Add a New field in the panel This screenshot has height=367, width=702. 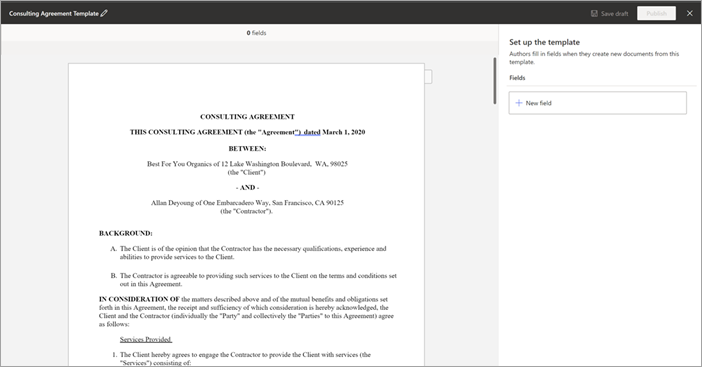click(597, 103)
